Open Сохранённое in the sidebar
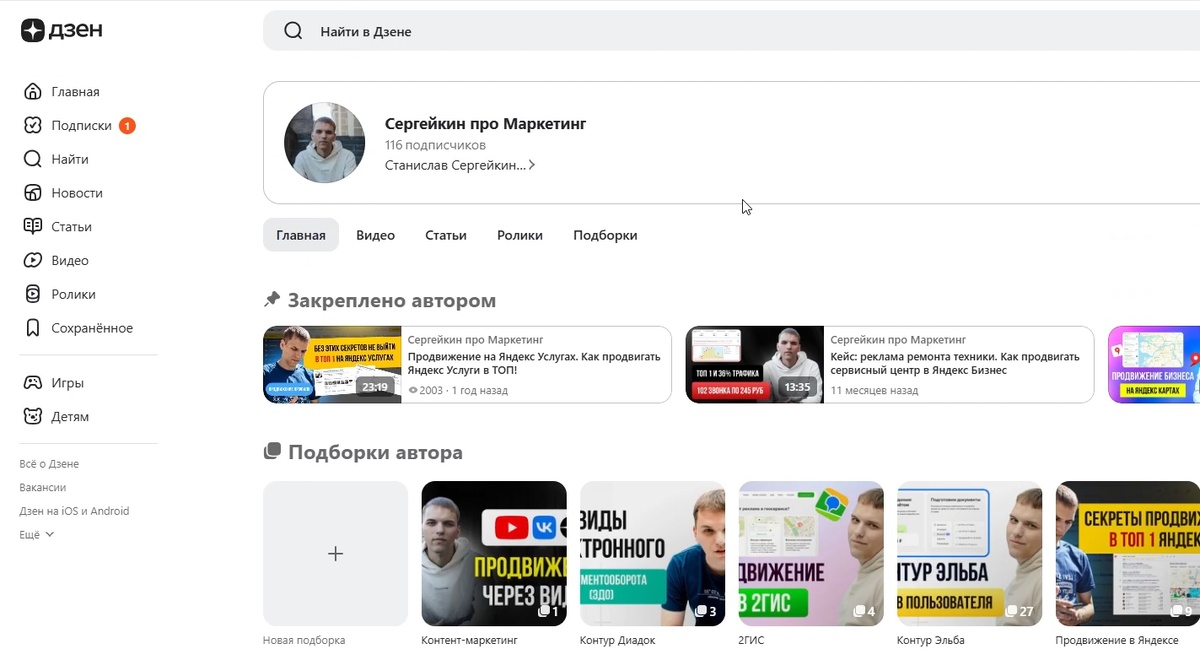The height and width of the screenshot is (660, 1200). pos(92,328)
